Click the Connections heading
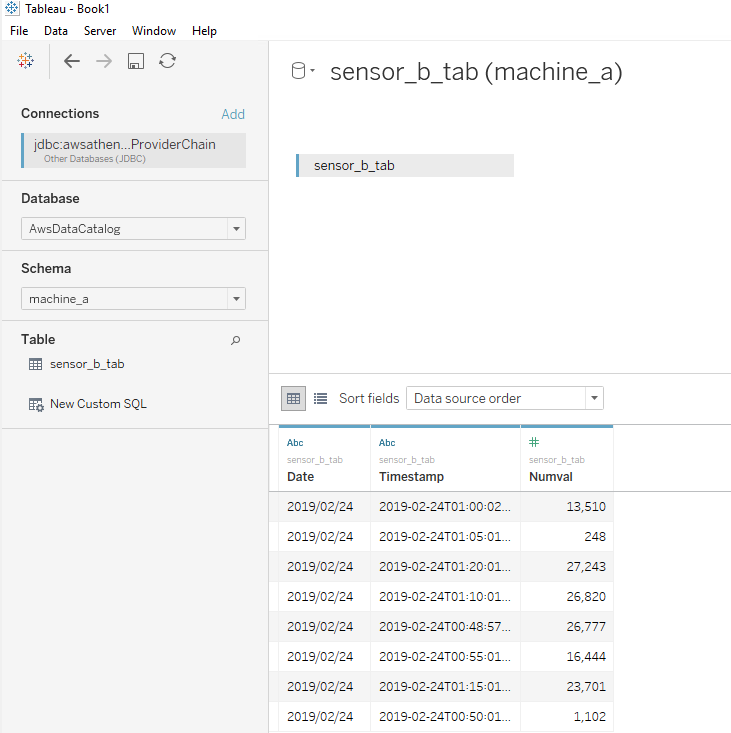Viewport: 731px width, 733px height. pyautogui.click(x=60, y=114)
